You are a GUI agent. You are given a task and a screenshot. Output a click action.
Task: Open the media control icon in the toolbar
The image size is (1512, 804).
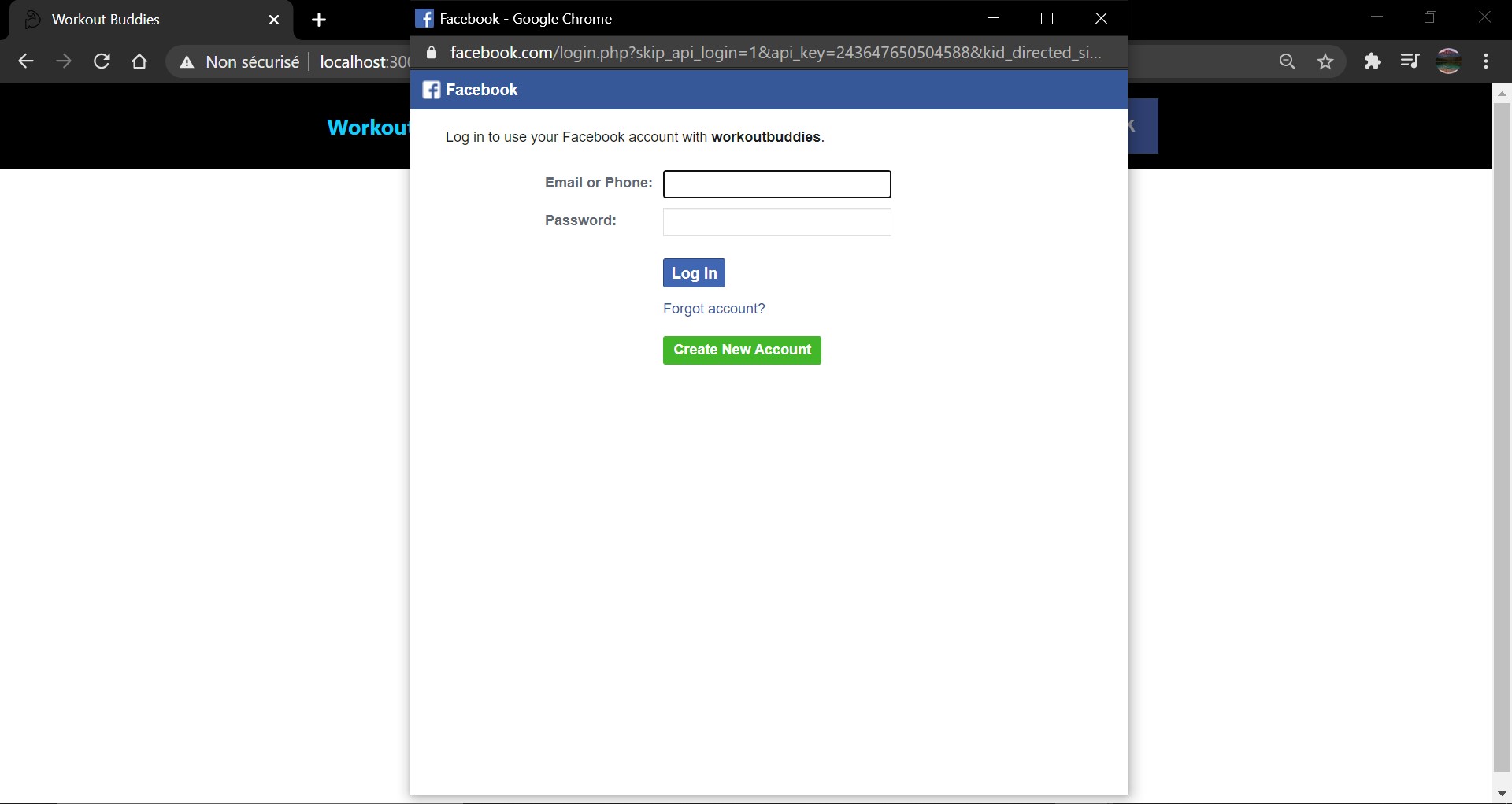point(1410,61)
